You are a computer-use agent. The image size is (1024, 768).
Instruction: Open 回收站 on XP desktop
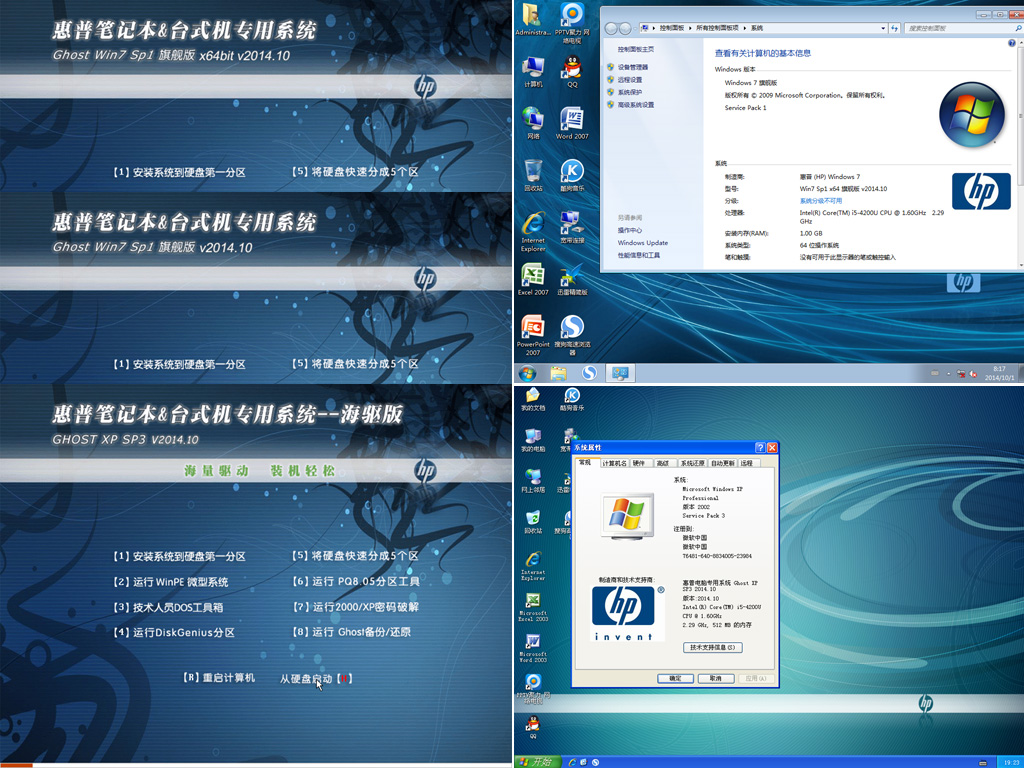click(x=533, y=522)
